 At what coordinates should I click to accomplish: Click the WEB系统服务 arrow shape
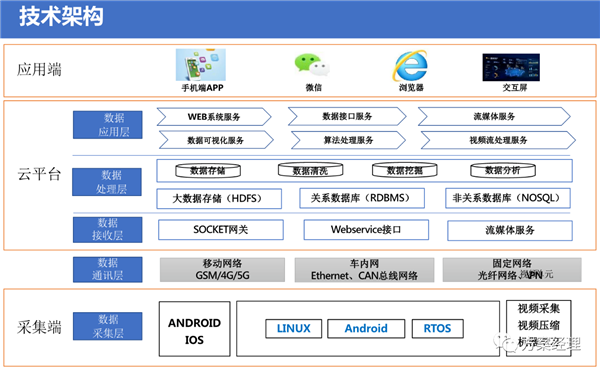214,117
